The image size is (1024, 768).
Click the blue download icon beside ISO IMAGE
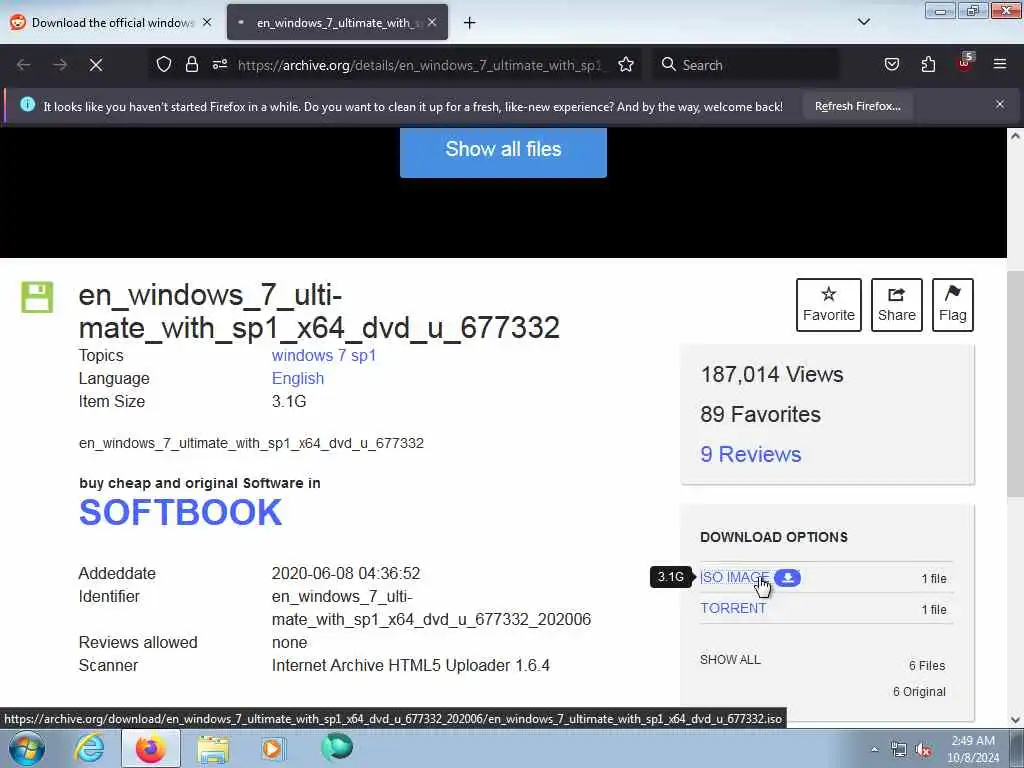click(x=788, y=577)
